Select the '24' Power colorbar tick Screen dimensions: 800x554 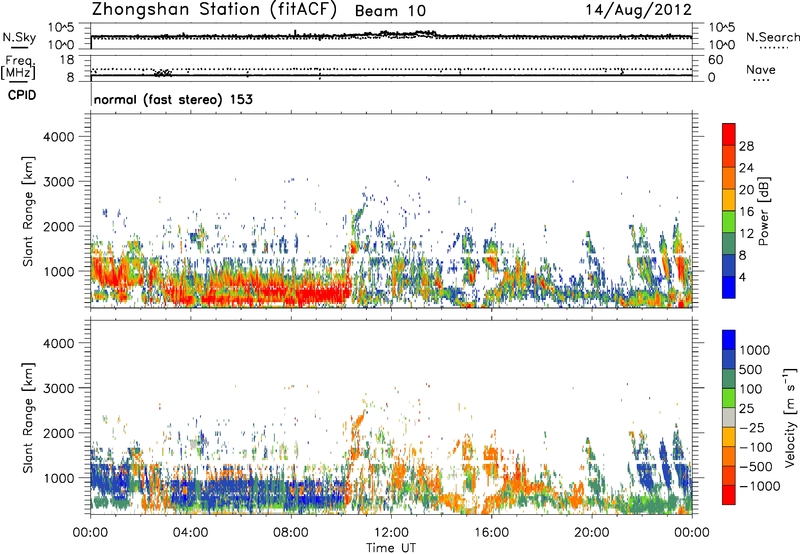pos(746,168)
